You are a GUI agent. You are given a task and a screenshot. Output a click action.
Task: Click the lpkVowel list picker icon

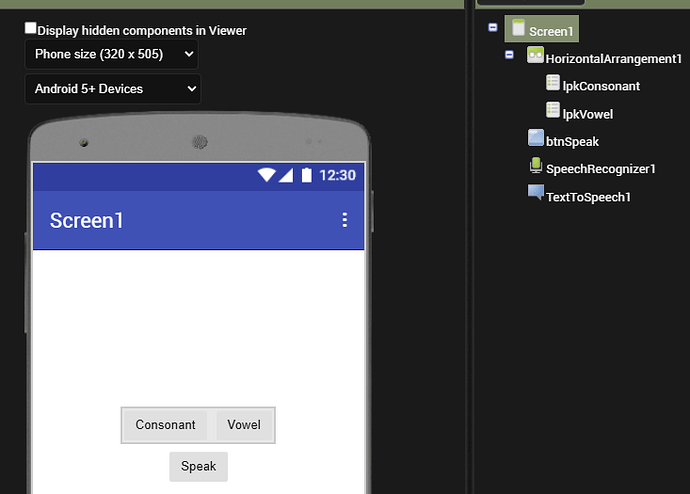click(x=552, y=113)
